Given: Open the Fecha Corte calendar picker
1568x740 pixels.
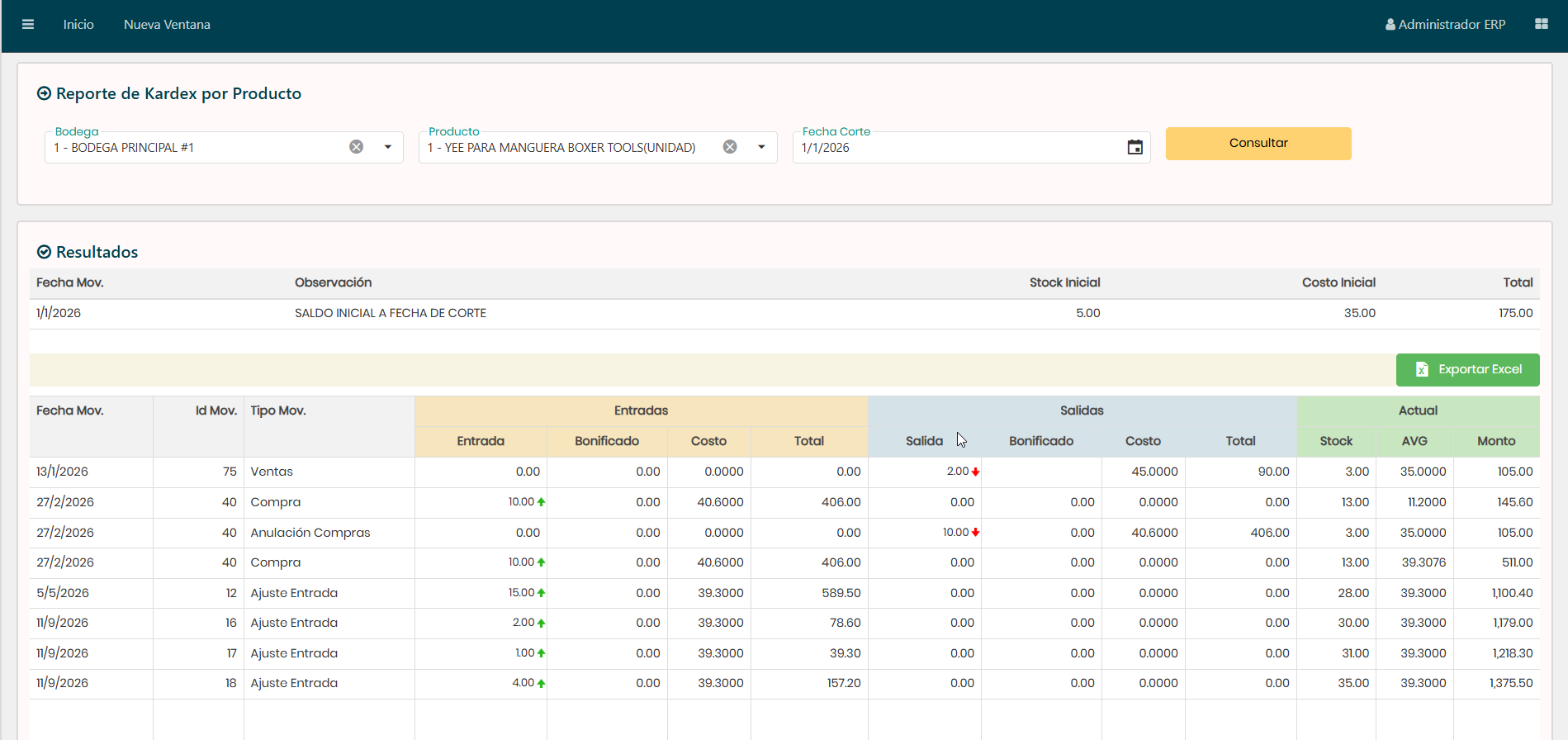Looking at the screenshot, I should pos(1135,147).
